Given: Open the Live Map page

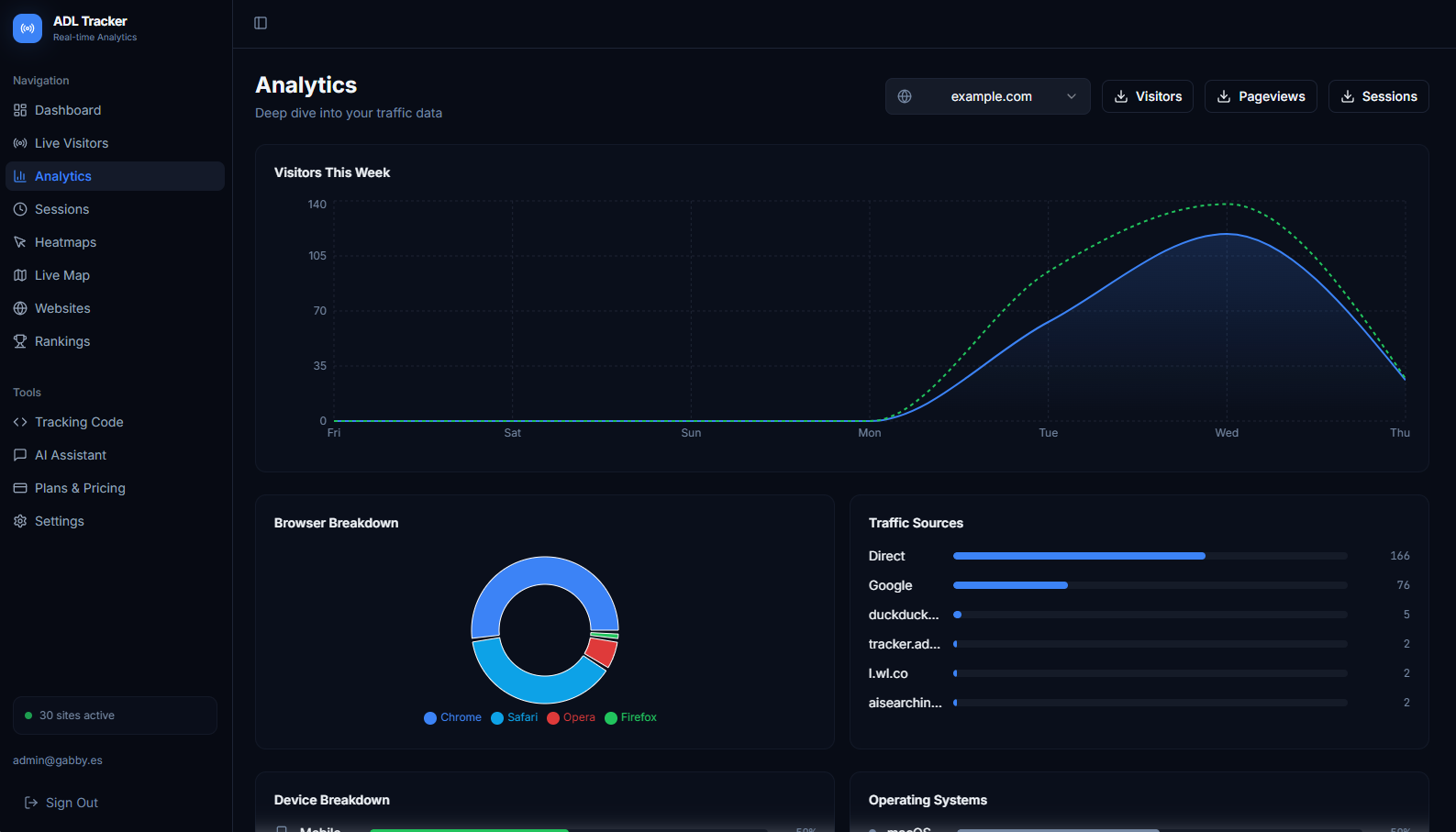Looking at the screenshot, I should click(x=115, y=275).
